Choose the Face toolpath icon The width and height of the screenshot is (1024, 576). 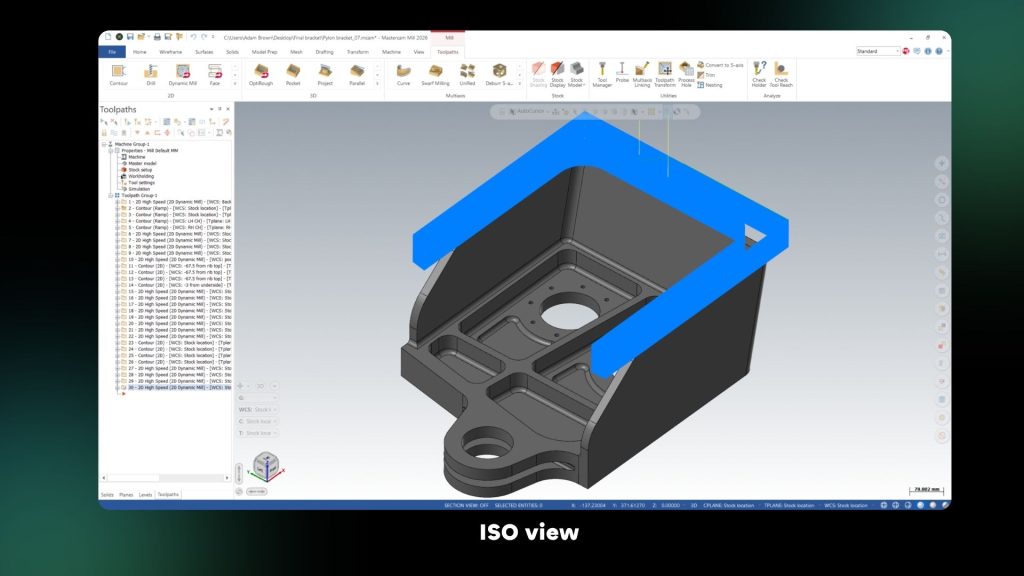tap(215, 74)
